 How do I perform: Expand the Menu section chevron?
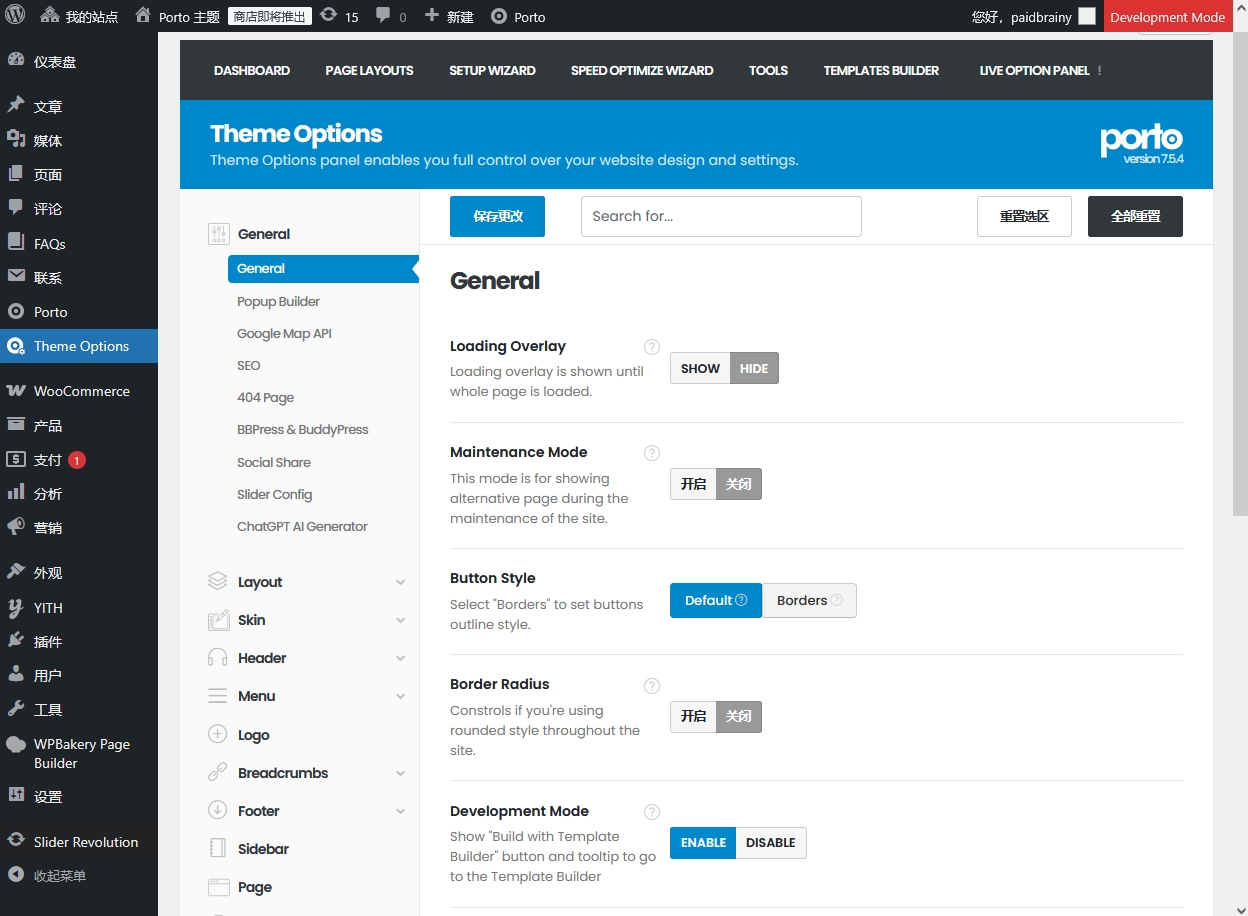(400, 696)
